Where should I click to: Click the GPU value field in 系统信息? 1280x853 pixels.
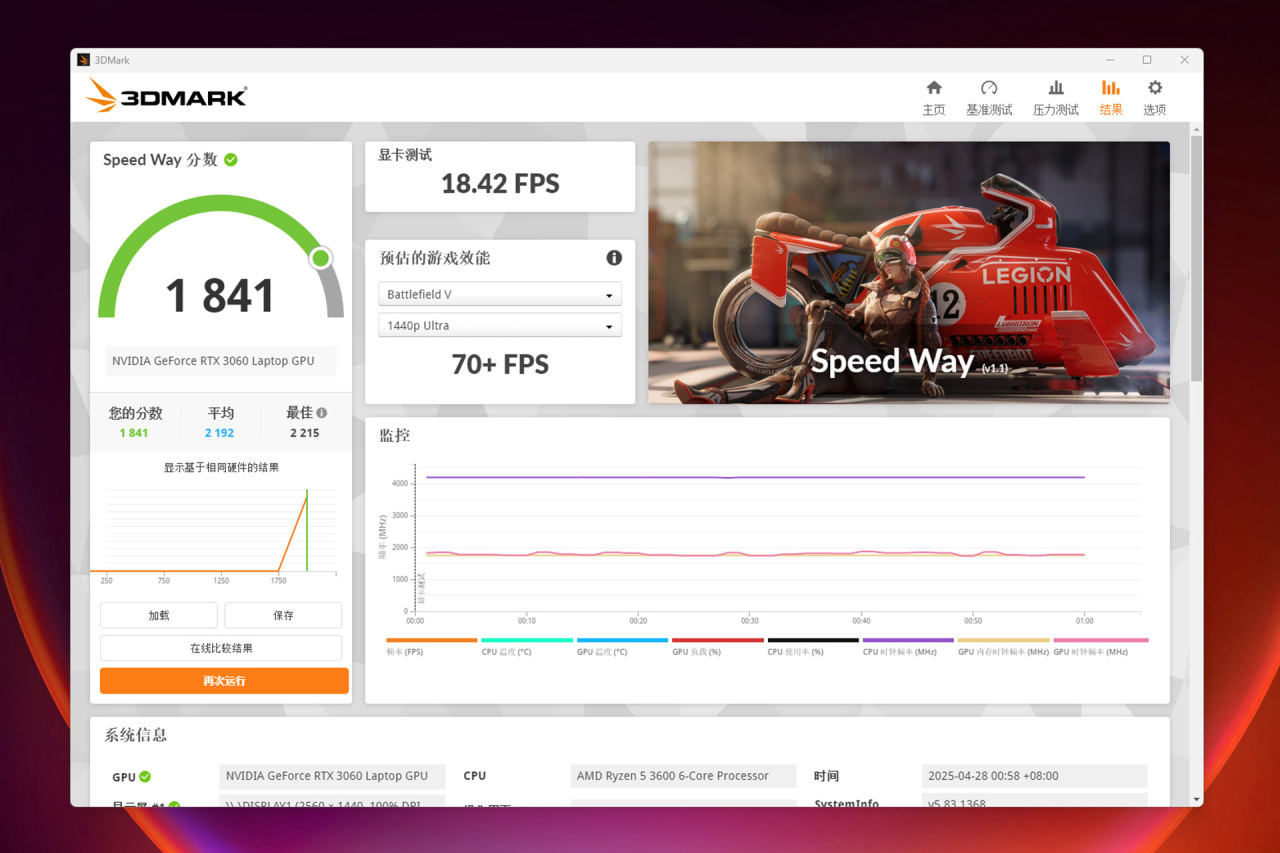[x=332, y=776]
